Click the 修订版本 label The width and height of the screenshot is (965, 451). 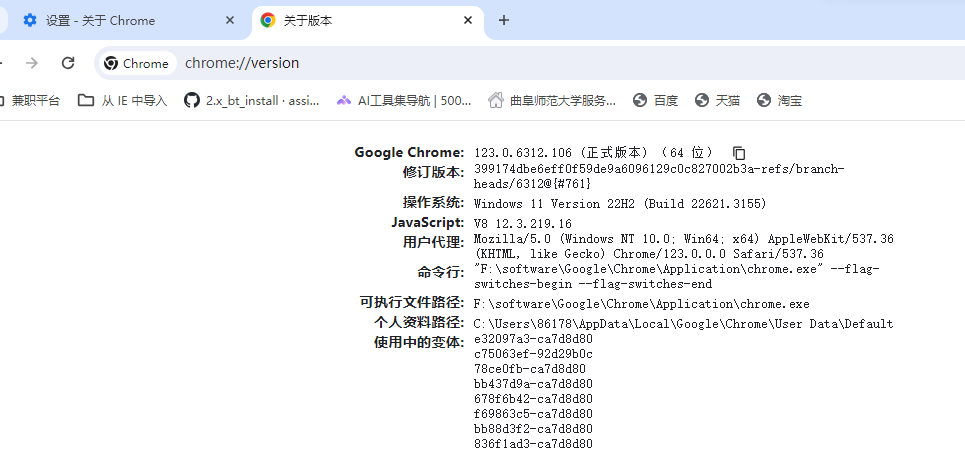[x=433, y=172]
